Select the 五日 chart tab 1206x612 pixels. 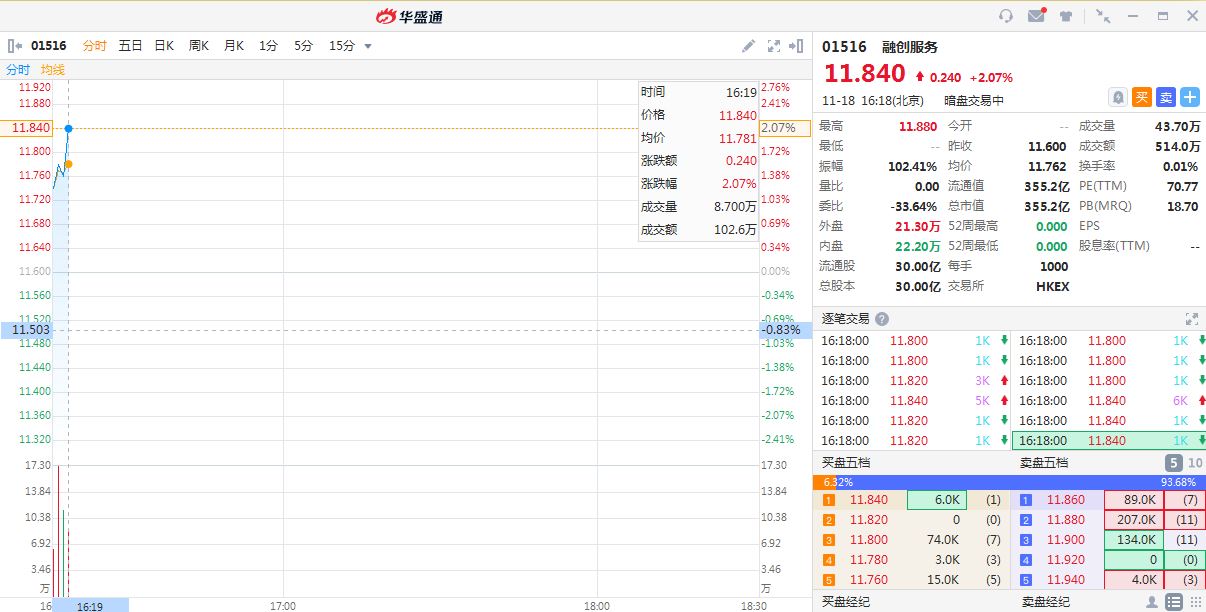point(130,46)
